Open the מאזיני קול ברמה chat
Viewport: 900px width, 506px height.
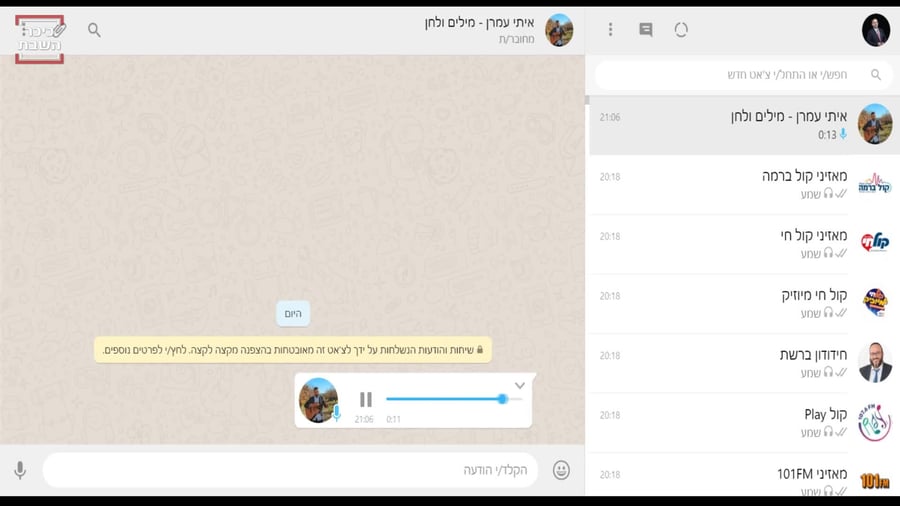pyautogui.click(x=740, y=184)
